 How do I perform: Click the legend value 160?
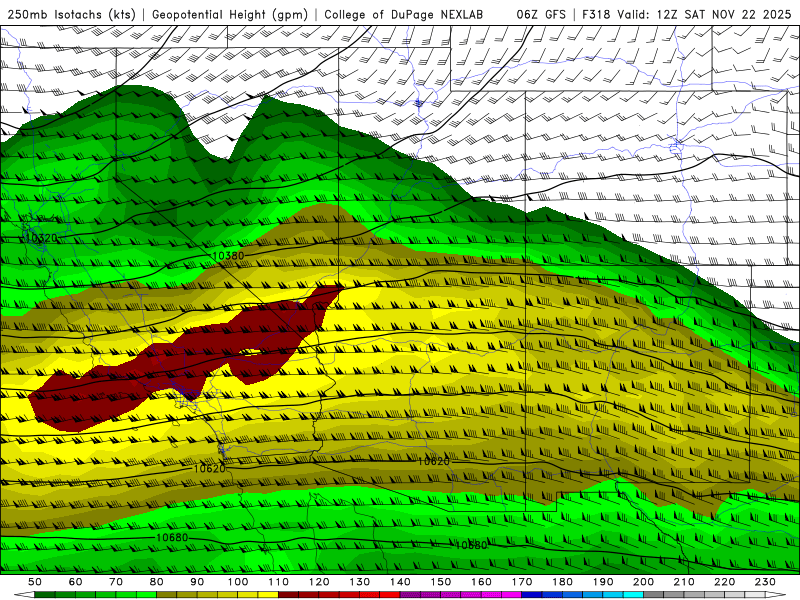481,582
